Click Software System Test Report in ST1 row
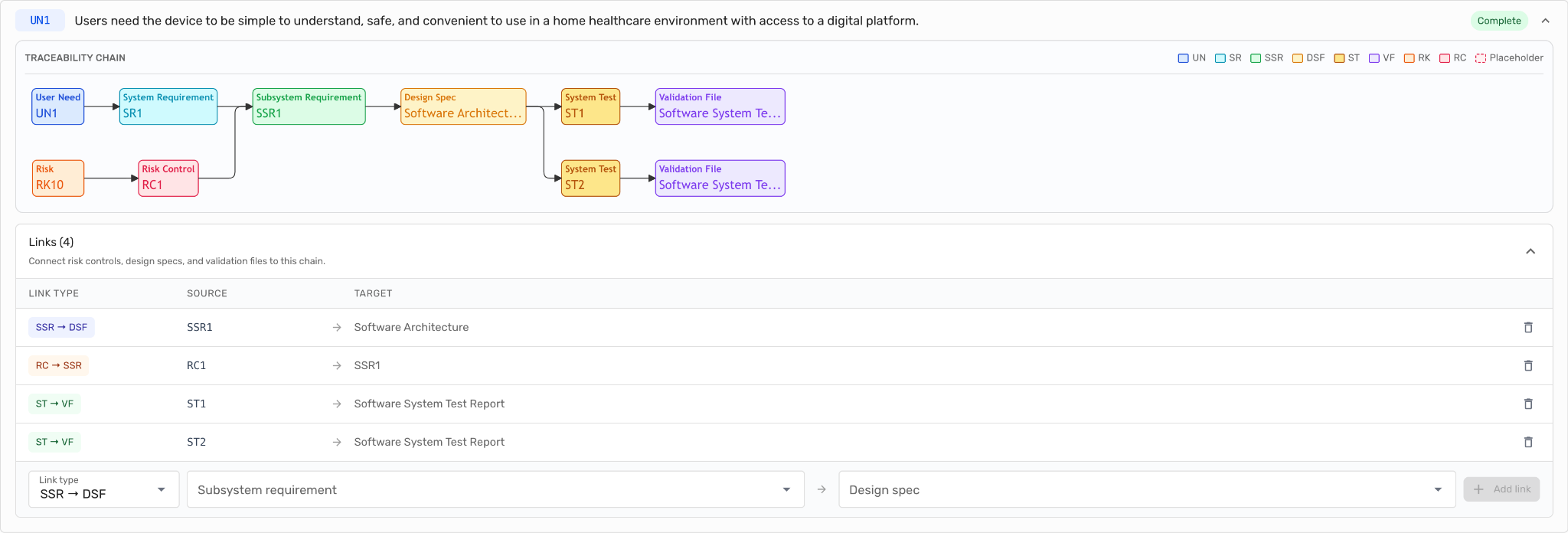The width and height of the screenshot is (1568, 533). pos(430,404)
